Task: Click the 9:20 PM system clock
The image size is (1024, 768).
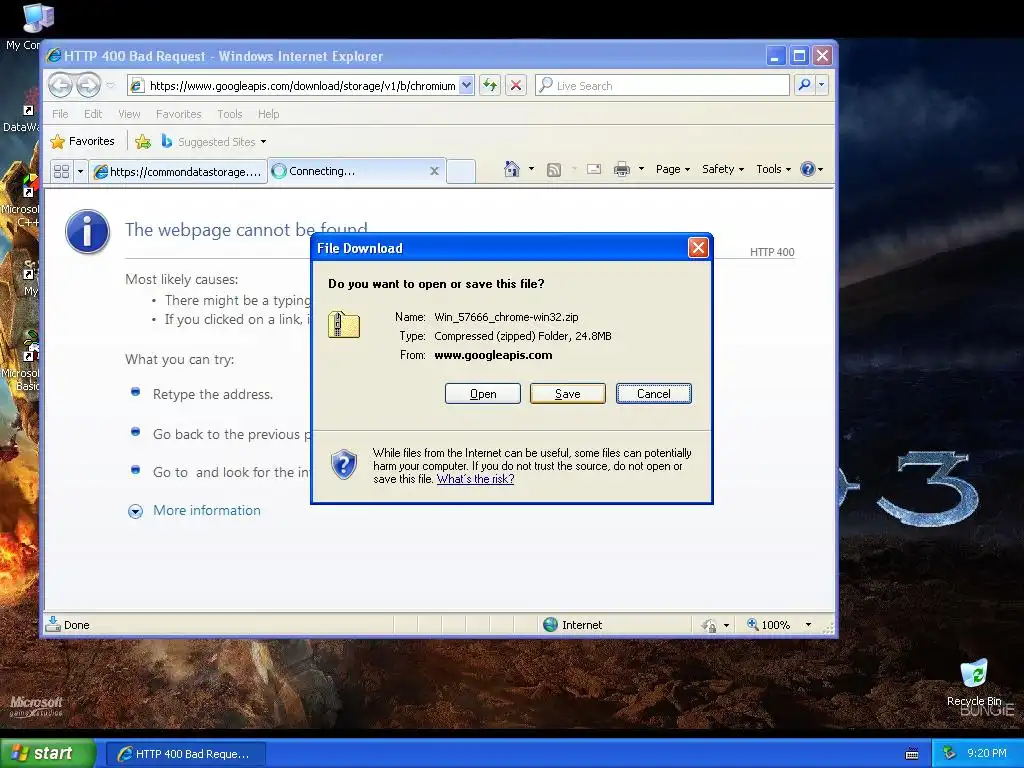Action: pos(987,753)
